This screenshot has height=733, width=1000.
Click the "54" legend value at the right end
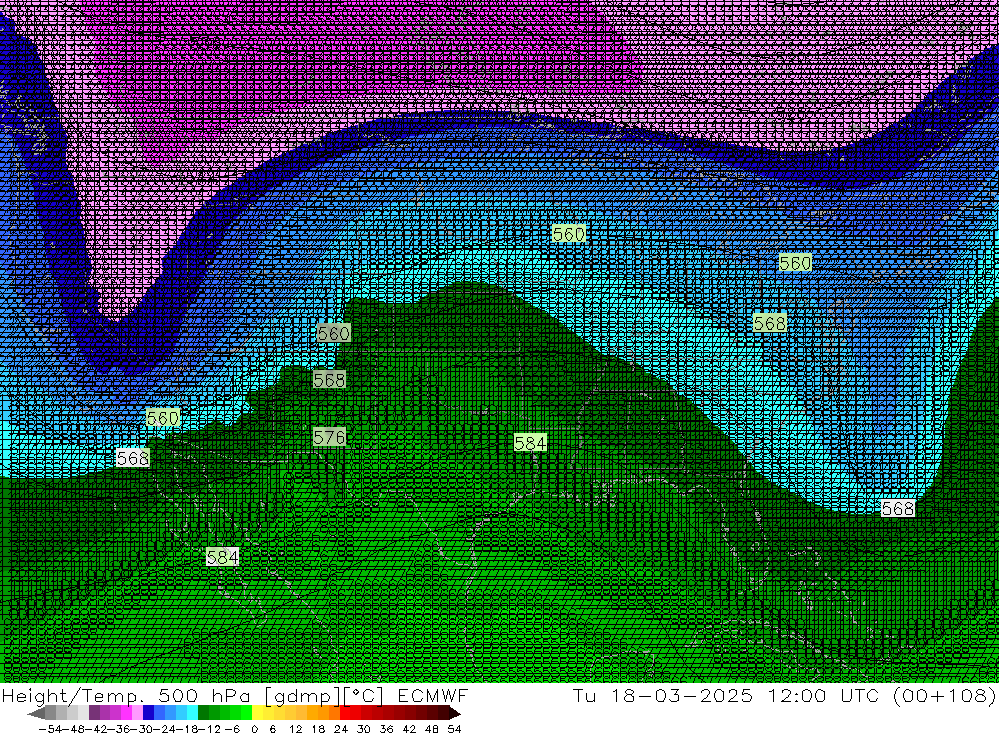pyautogui.click(x=454, y=729)
